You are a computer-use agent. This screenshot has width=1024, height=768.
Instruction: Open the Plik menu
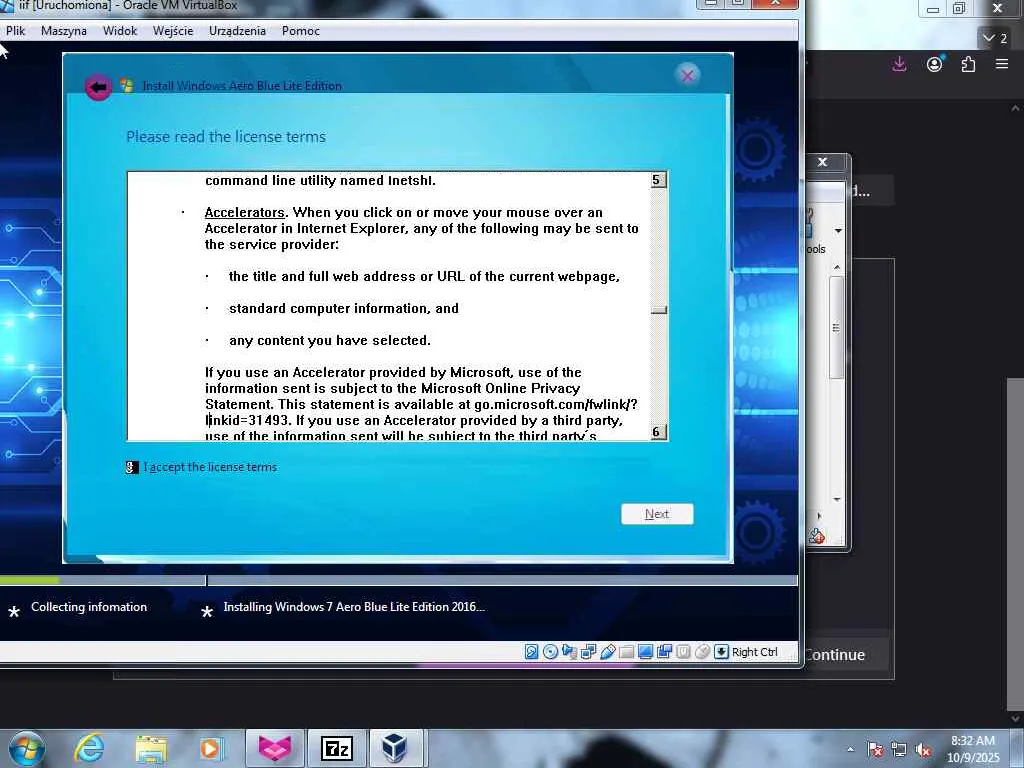pos(16,31)
